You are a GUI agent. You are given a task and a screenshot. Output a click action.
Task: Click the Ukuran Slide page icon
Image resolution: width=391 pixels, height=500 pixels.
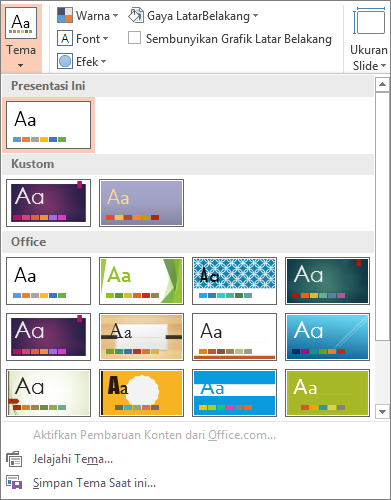(x=369, y=21)
